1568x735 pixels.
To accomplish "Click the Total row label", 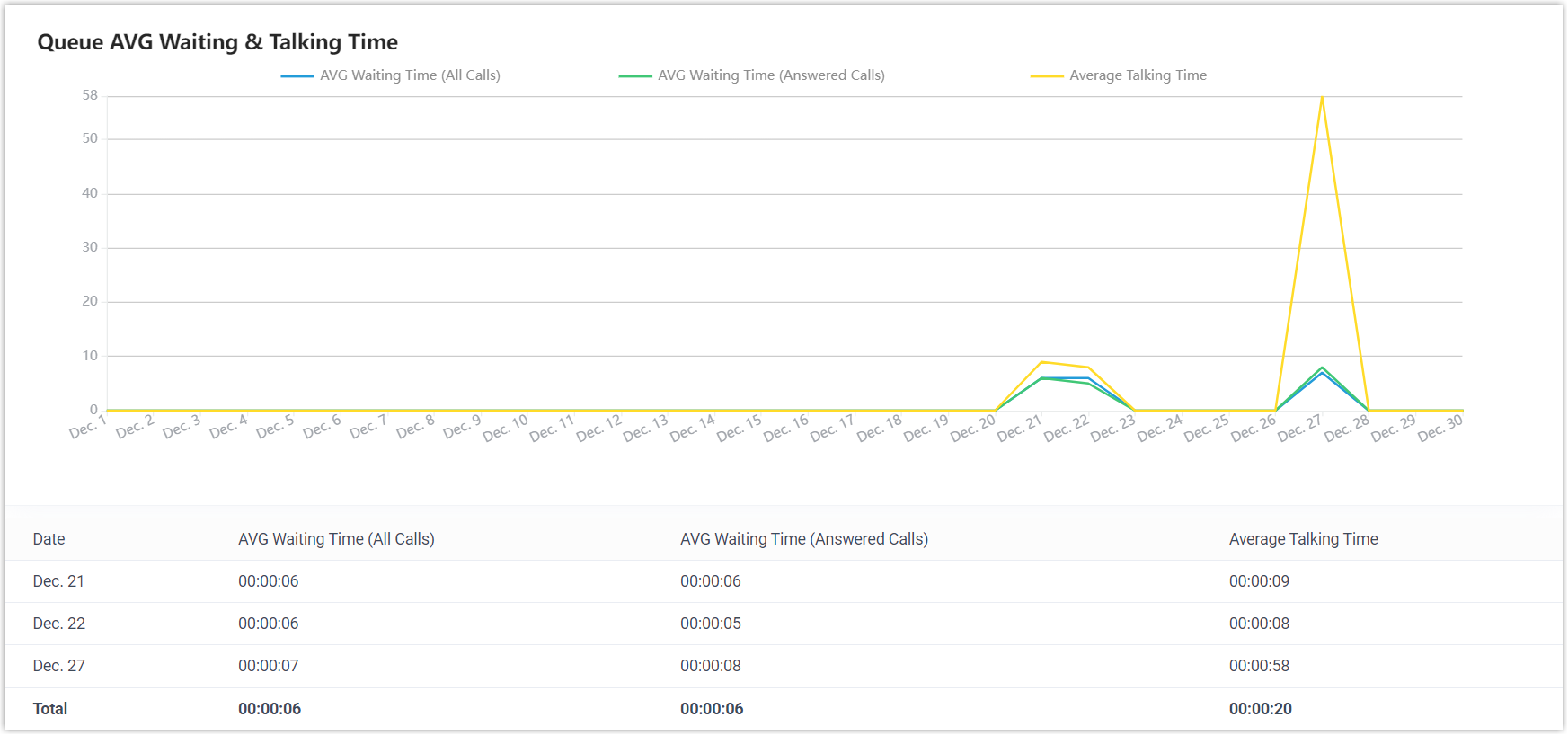I will (50, 709).
